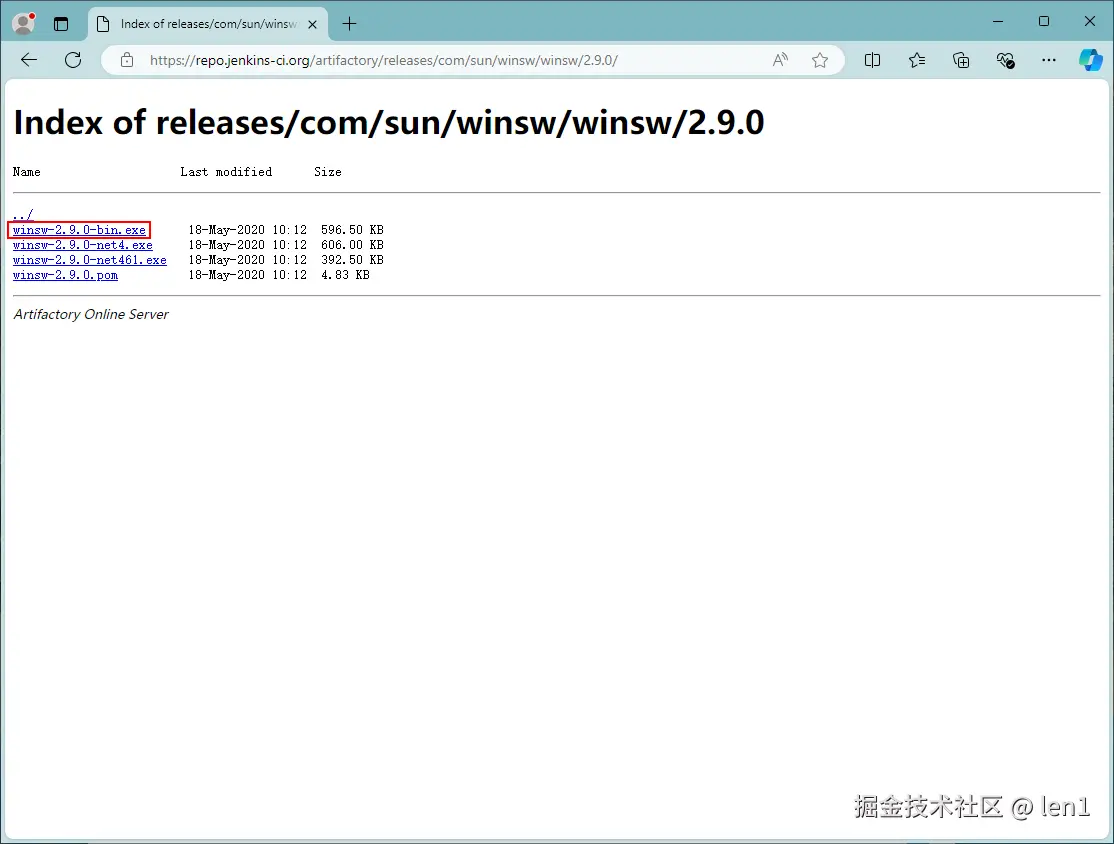Open the browser profile avatar
The height and width of the screenshot is (844, 1114).
click(x=23, y=23)
